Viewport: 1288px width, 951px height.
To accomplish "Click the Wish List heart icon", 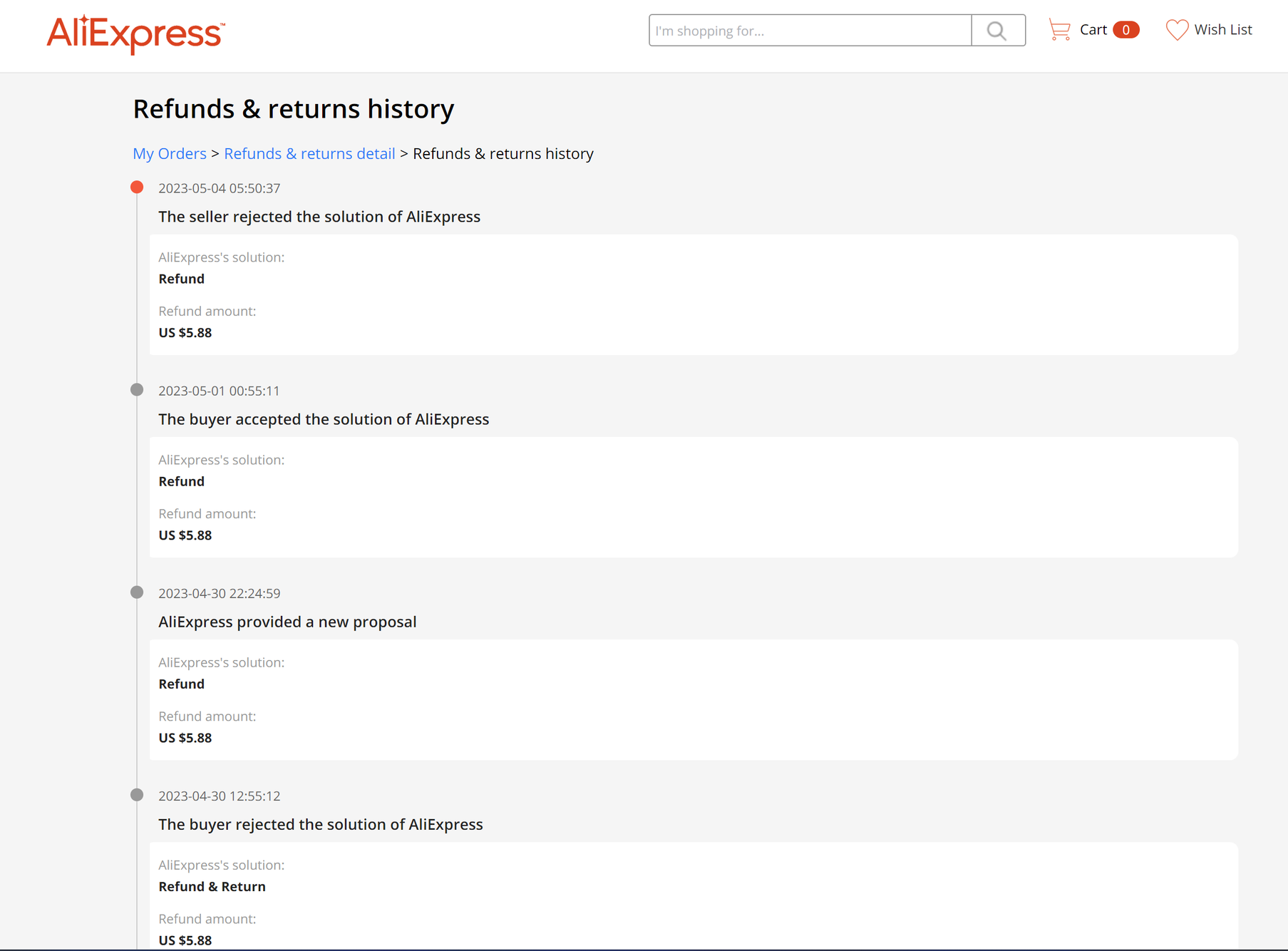I will click(1177, 30).
